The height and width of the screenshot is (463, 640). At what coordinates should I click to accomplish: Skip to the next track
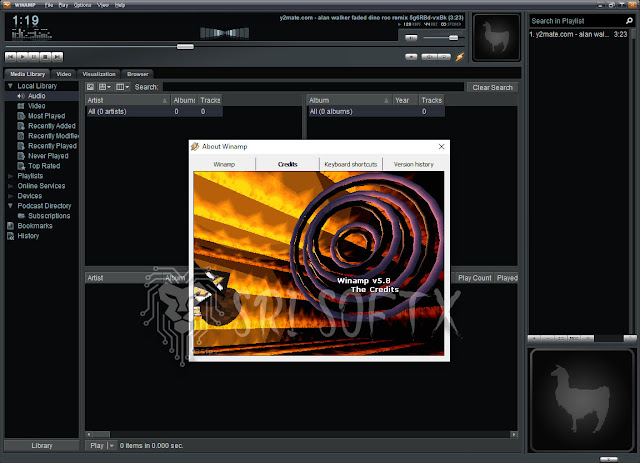58,57
